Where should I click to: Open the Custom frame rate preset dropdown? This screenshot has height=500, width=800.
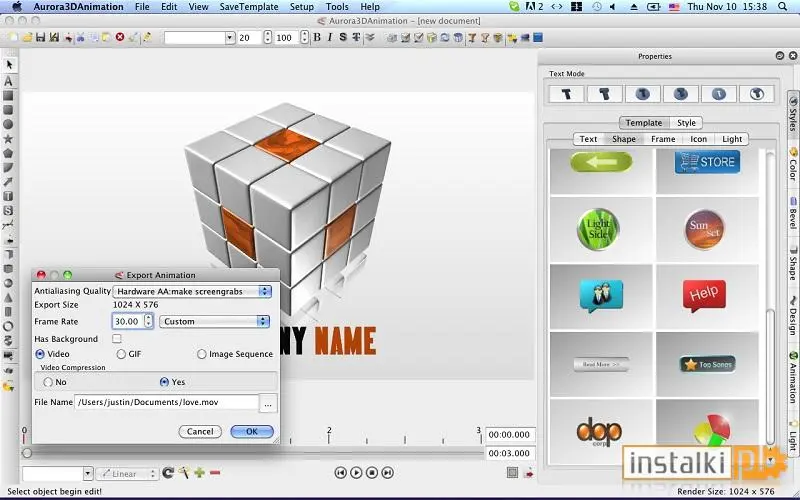point(214,321)
